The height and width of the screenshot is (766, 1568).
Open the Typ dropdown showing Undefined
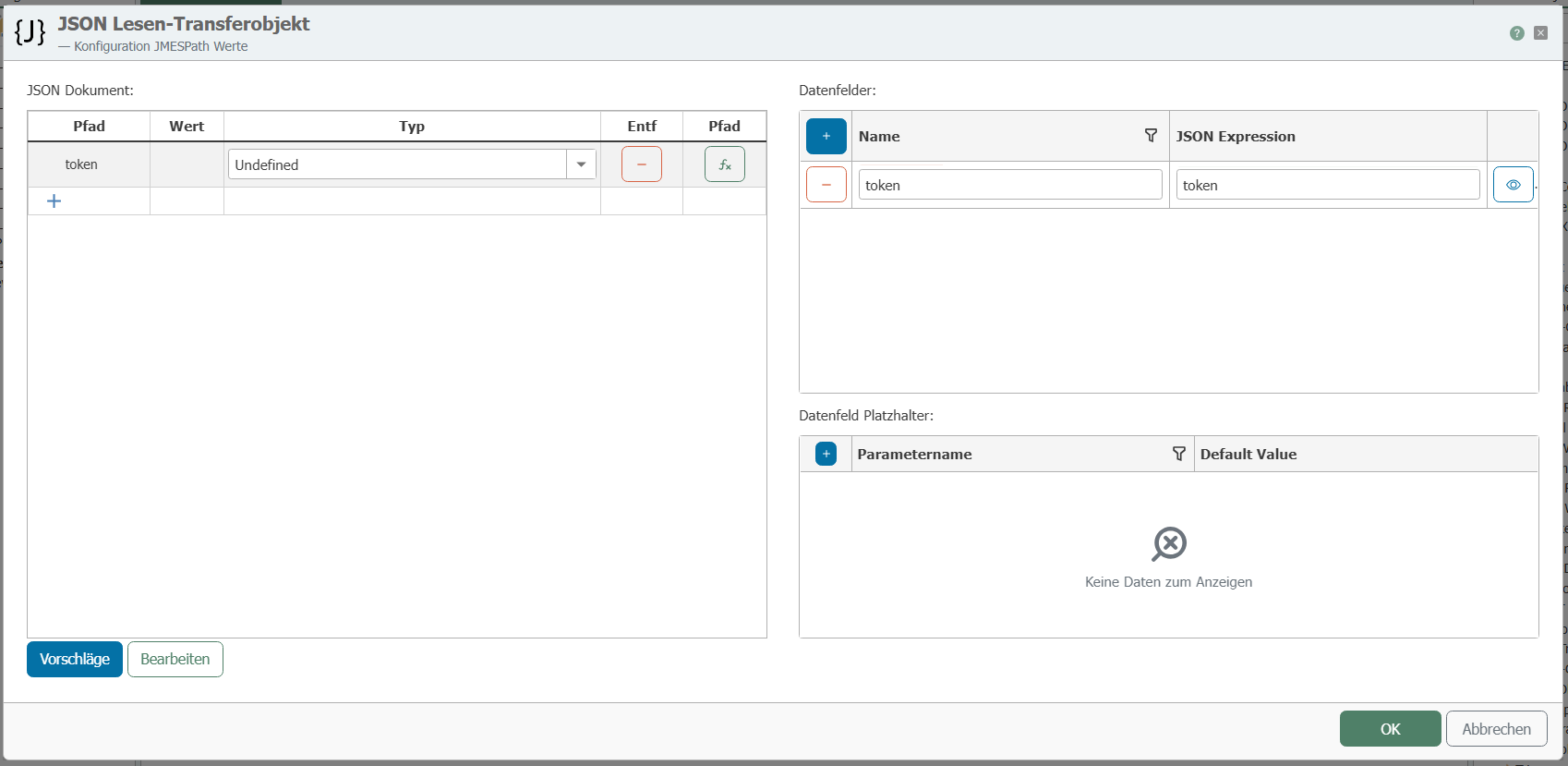581,164
